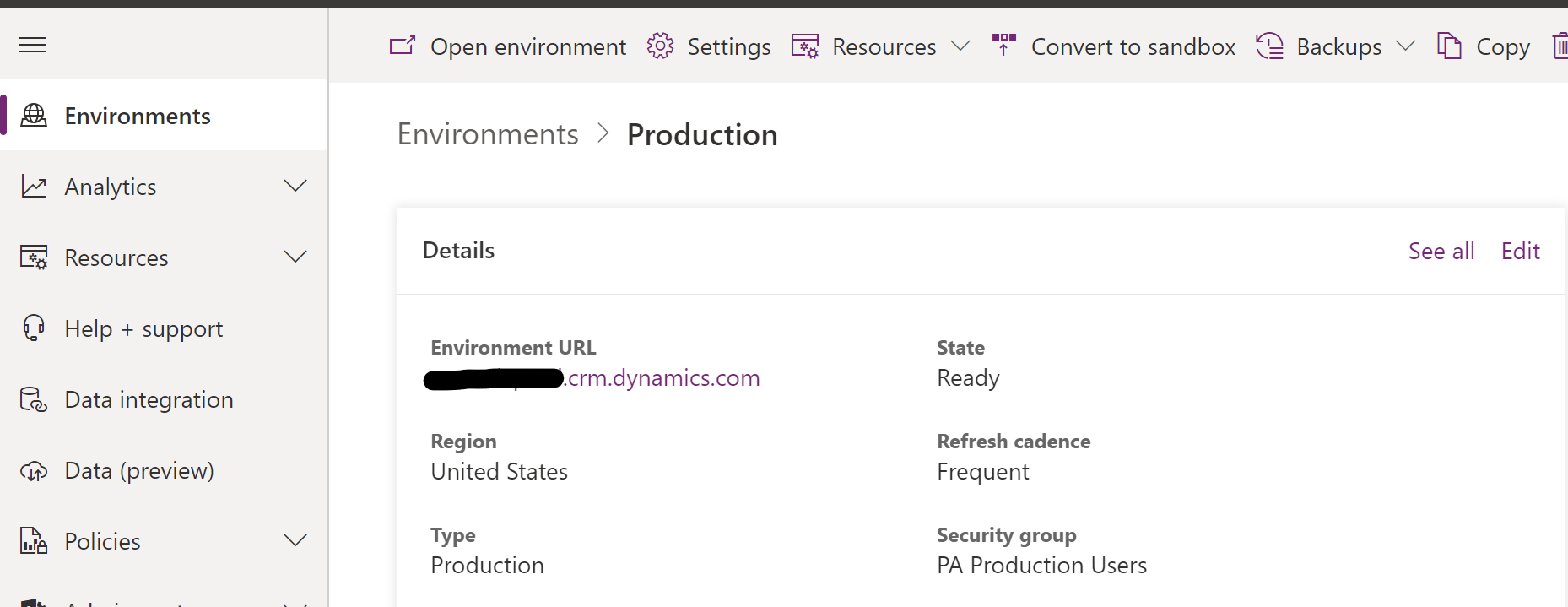The image size is (1568, 607).
Task: Open Data (preview) in the sidebar
Action: pyautogui.click(x=139, y=470)
